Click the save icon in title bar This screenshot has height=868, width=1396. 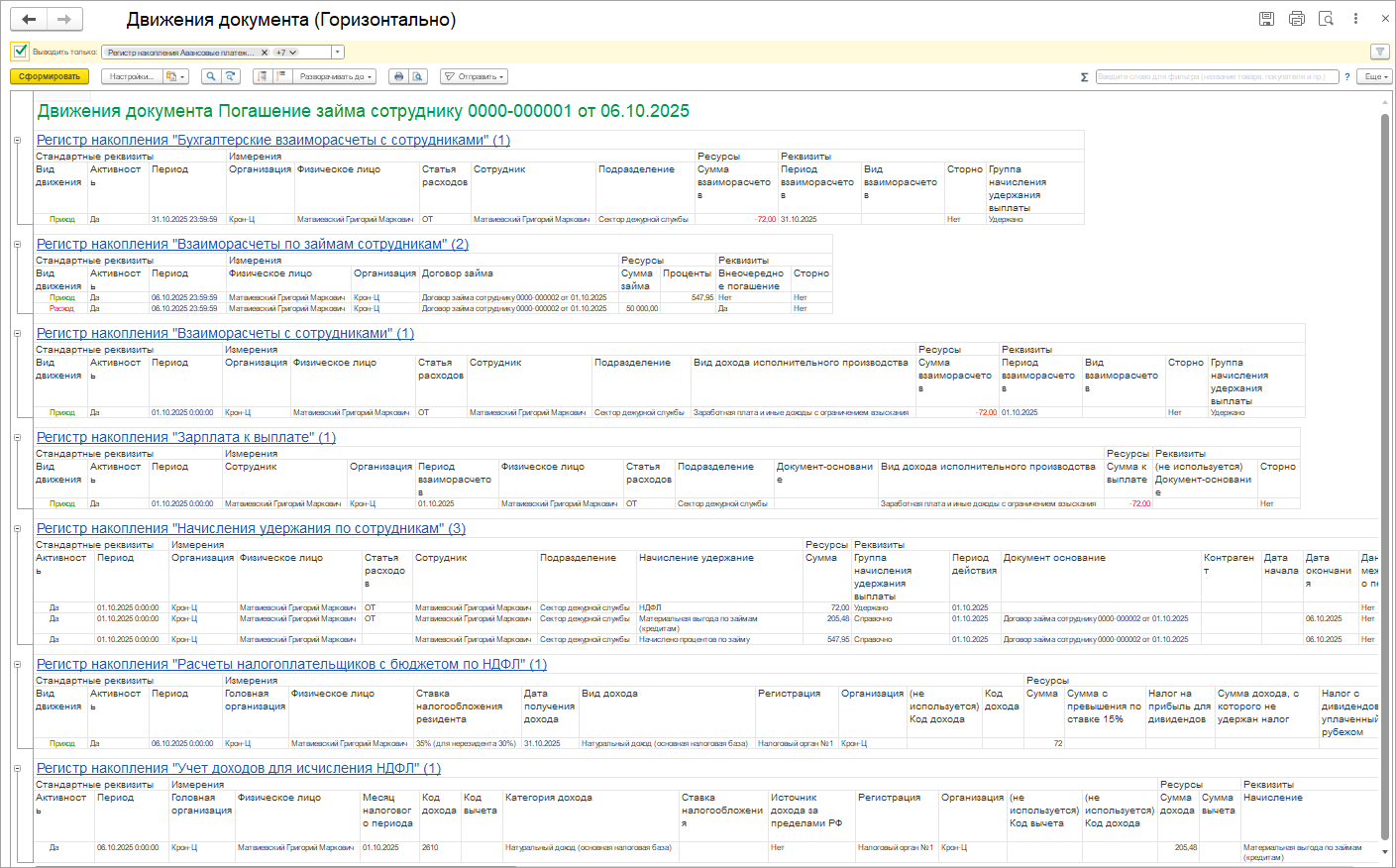(x=1266, y=19)
